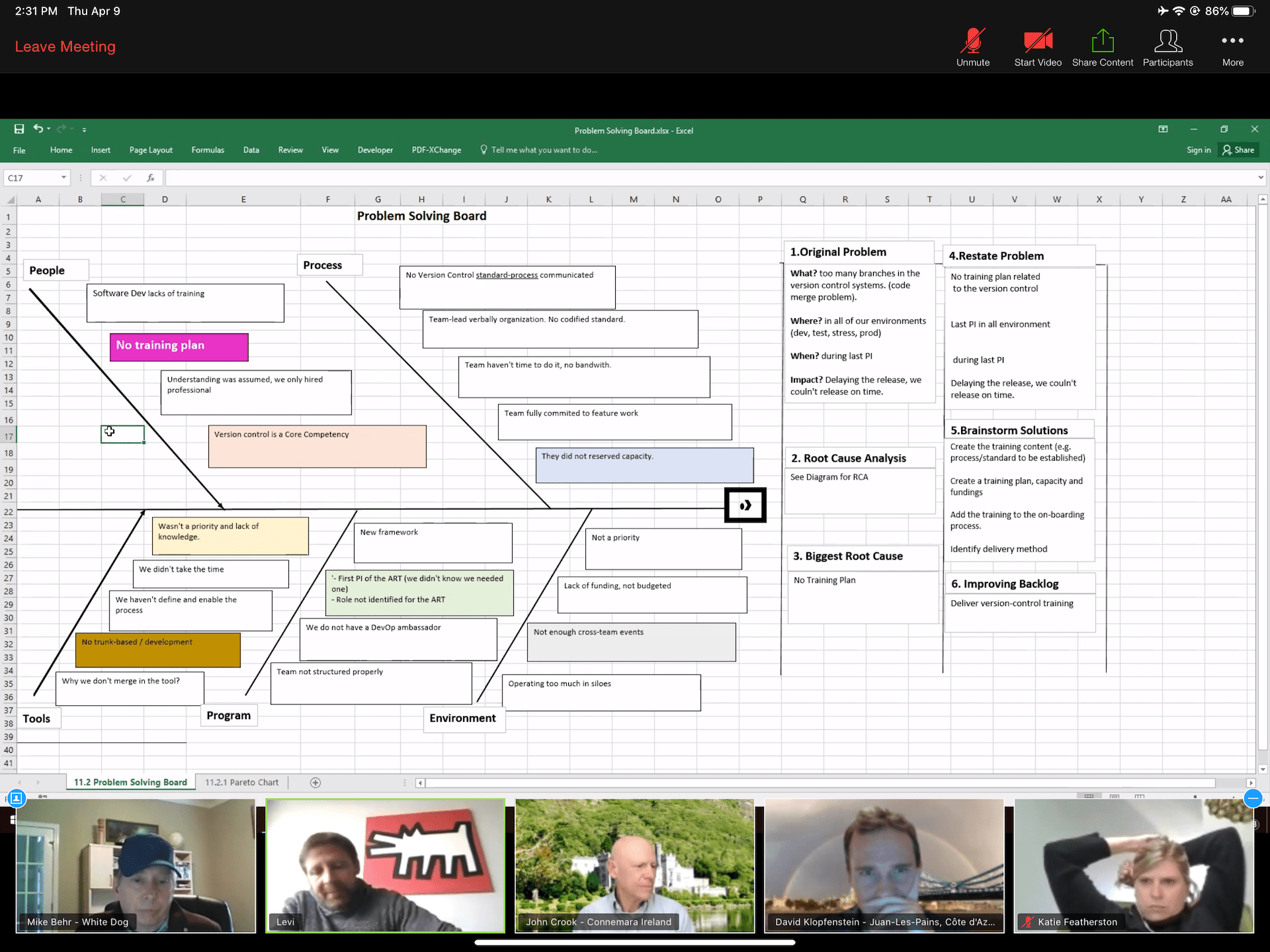Click the Tell me search input field
Image resolution: width=1270 pixels, height=952 pixels.
[x=544, y=149]
